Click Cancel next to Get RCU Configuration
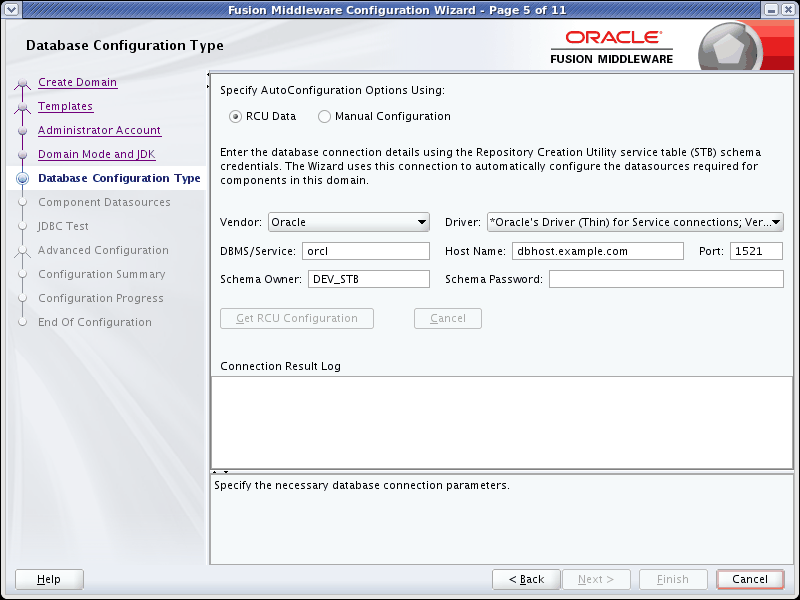 pos(448,318)
